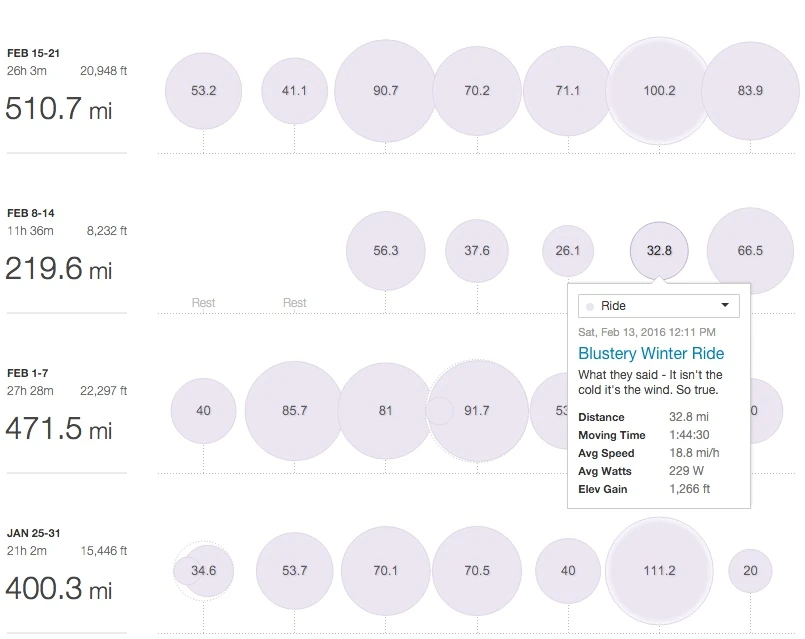Select the 26.1 mile ride bubble
The width and height of the screenshot is (805, 639).
click(567, 251)
